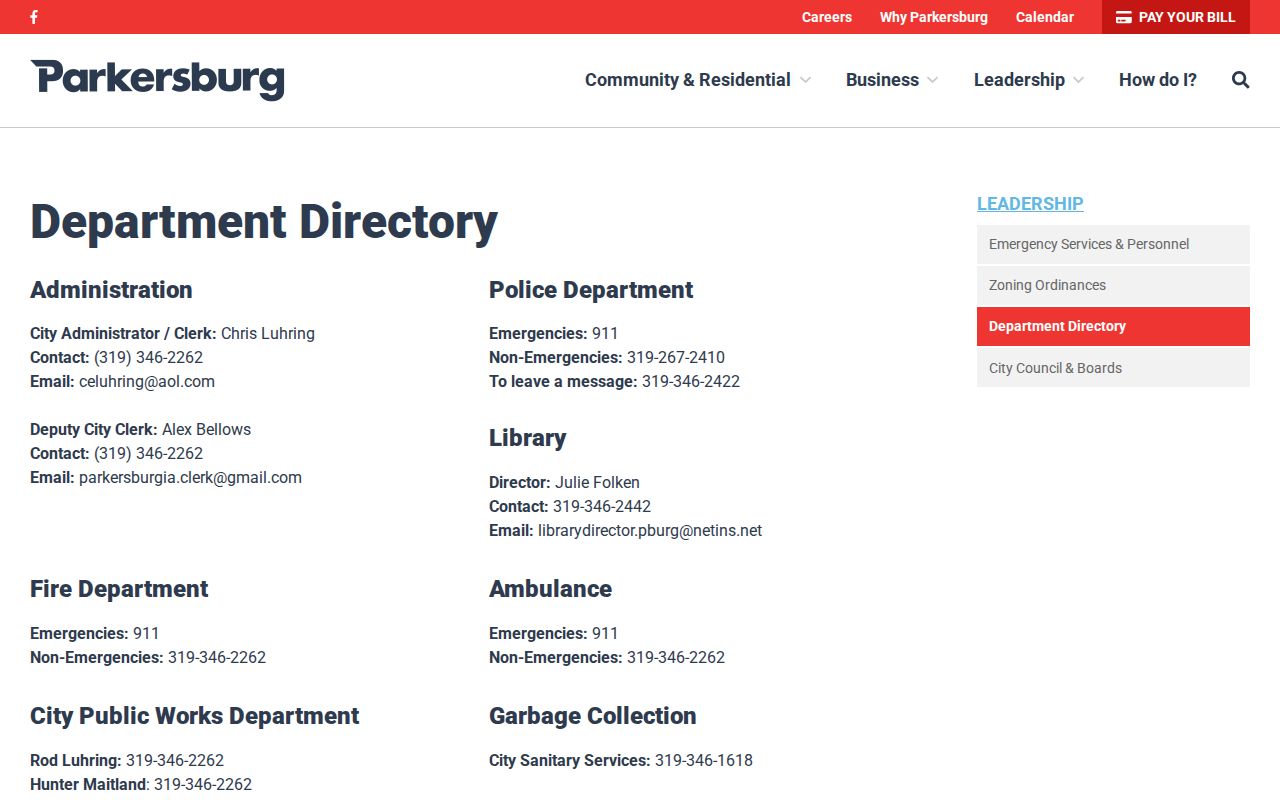This screenshot has width=1280, height=800.
Task: Click the Ambulance heading
Action: [x=550, y=589]
